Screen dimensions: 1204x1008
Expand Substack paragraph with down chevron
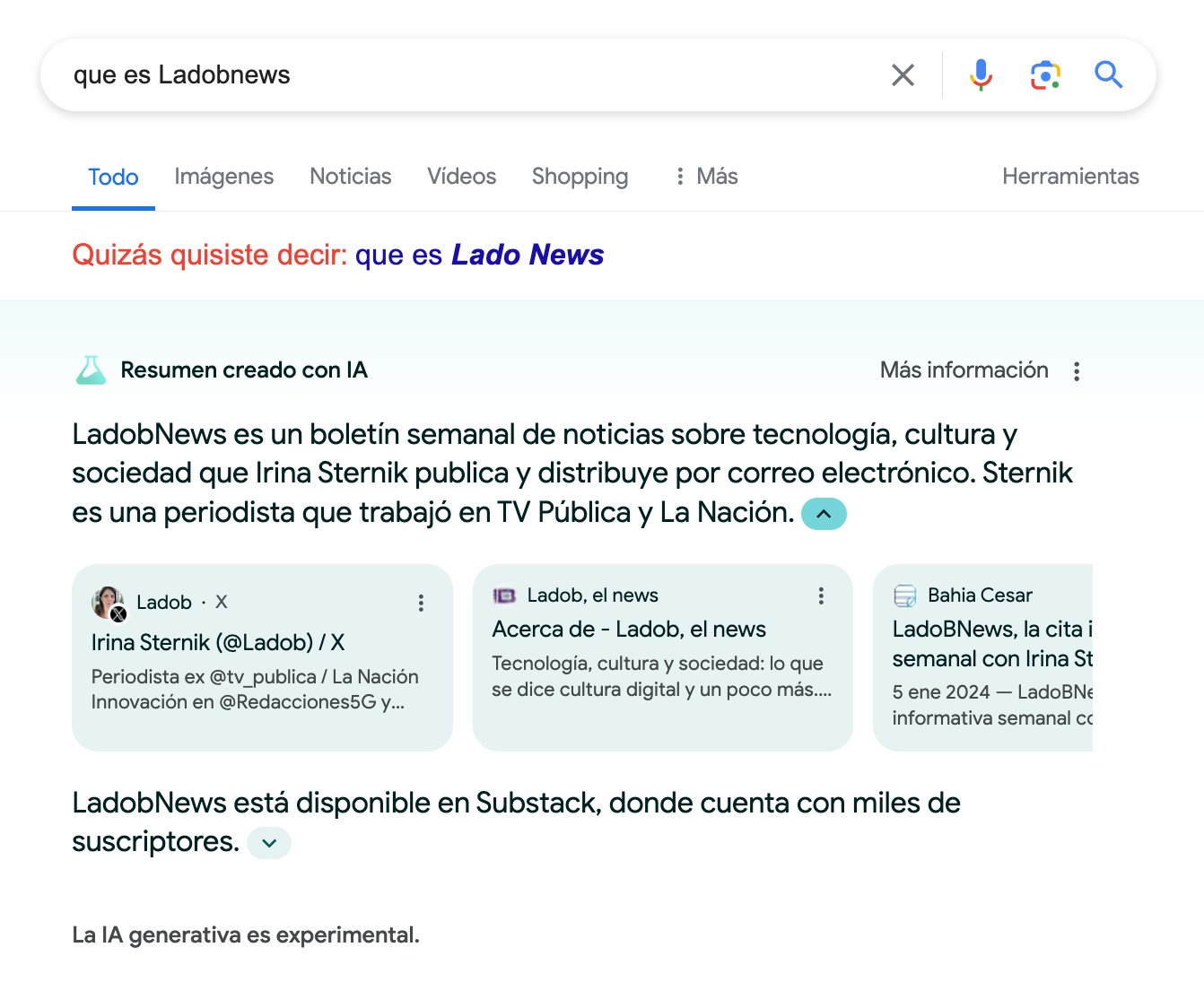click(x=269, y=843)
